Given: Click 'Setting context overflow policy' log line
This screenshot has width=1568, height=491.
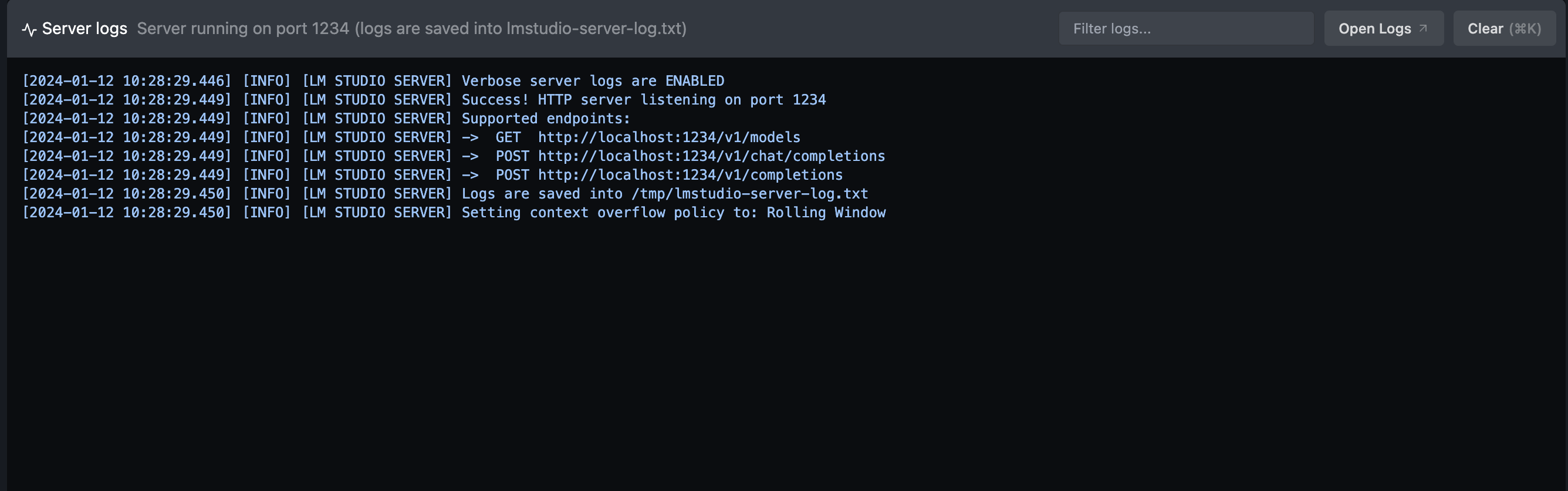Looking at the screenshot, I should (x=454, y=213).
